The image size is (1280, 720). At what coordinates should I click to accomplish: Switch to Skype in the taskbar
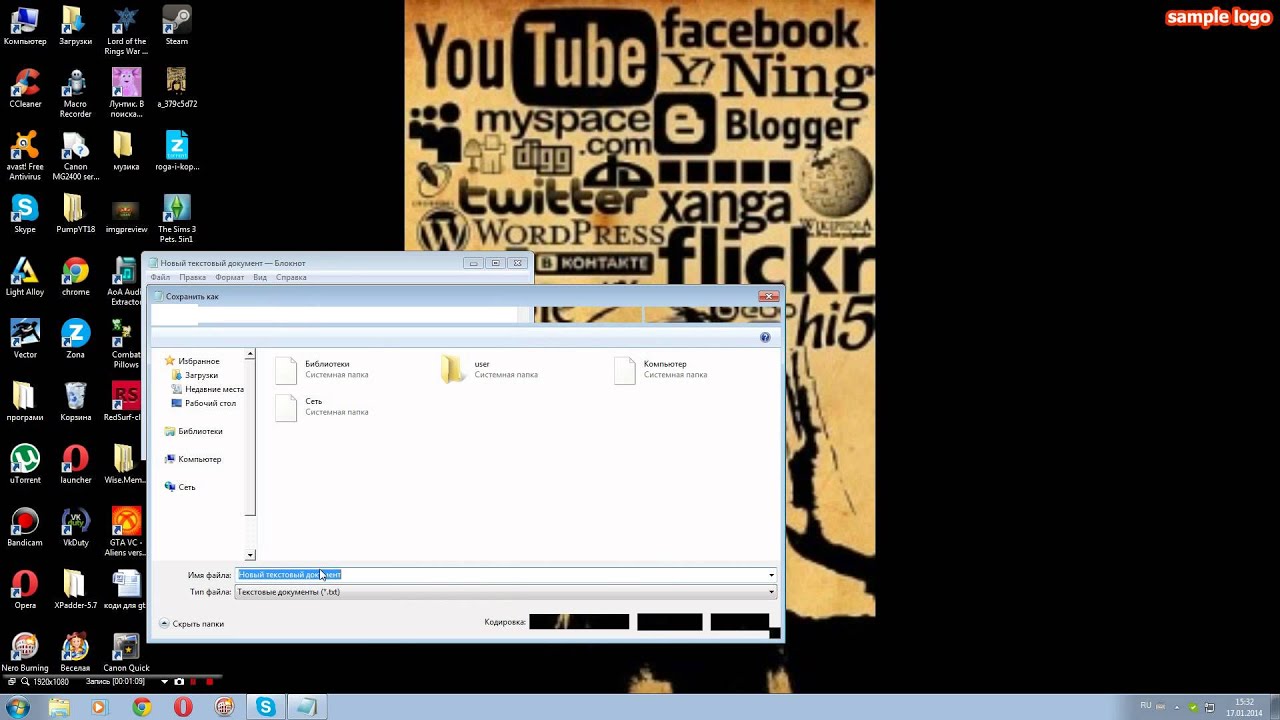265,707
